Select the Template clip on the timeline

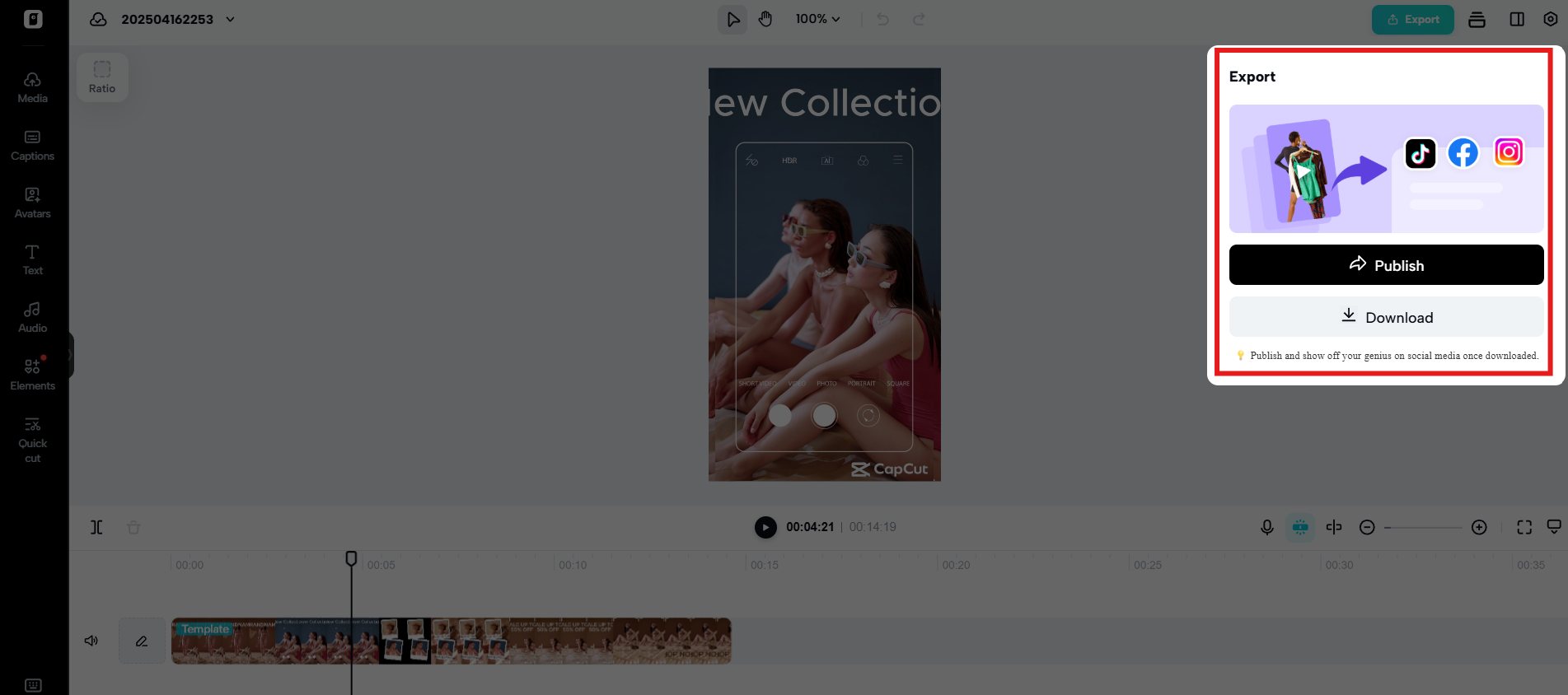point(451,641)
